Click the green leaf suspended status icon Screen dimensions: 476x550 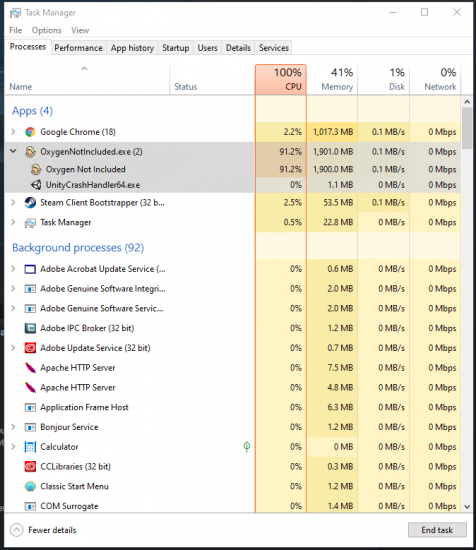click(247, 447)
